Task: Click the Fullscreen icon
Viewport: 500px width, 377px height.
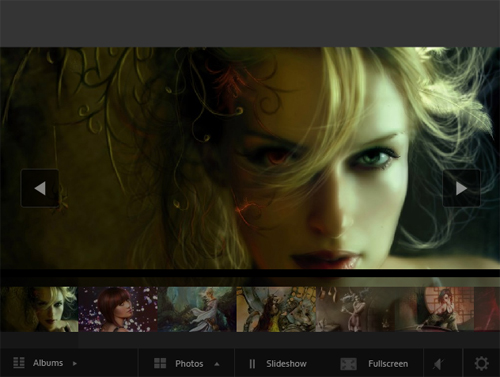Action: (348, 364)
